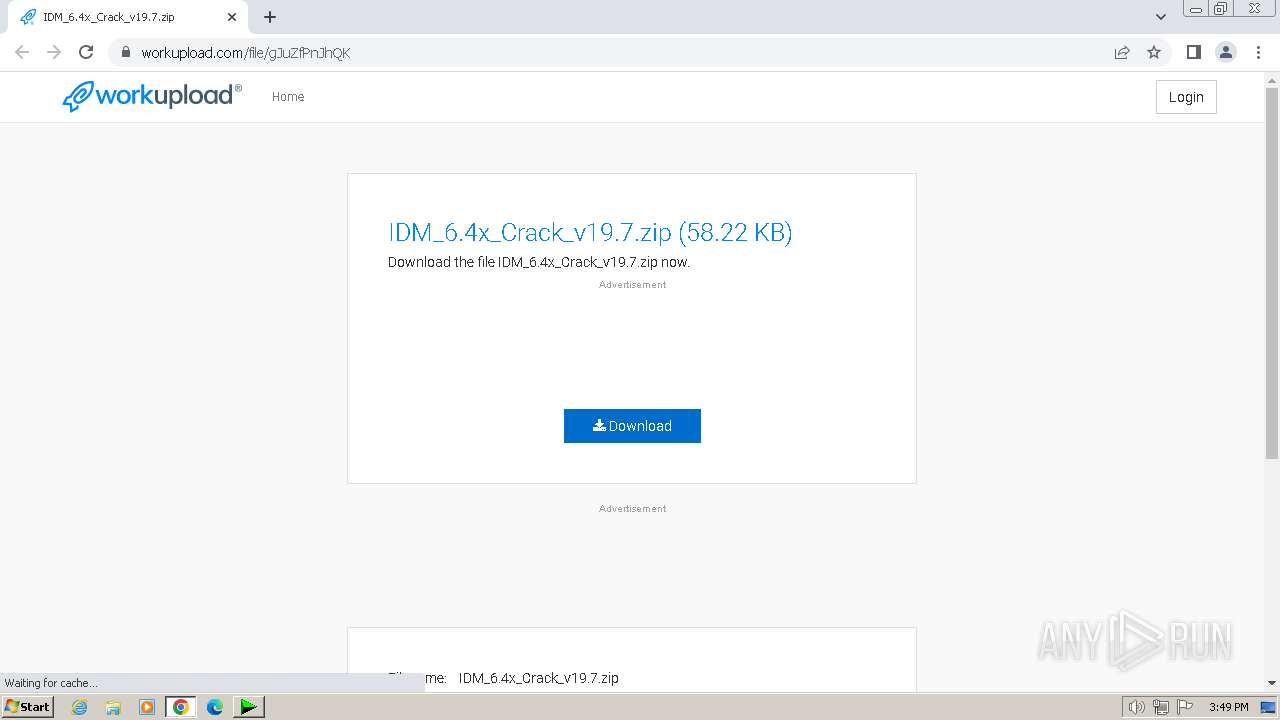This screenshot has width=1280, height=720.
Task: Click the blue Download button
Action: pos(632,426)
